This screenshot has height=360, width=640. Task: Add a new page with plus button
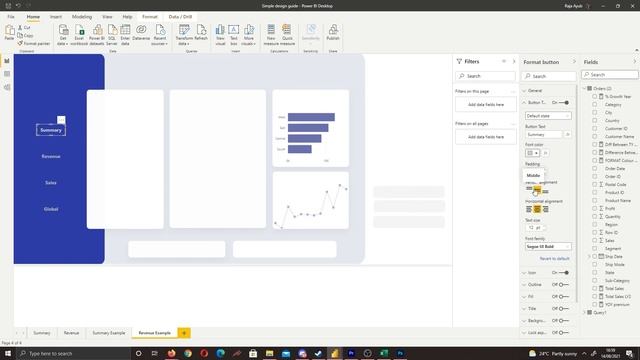click(184, 333)
